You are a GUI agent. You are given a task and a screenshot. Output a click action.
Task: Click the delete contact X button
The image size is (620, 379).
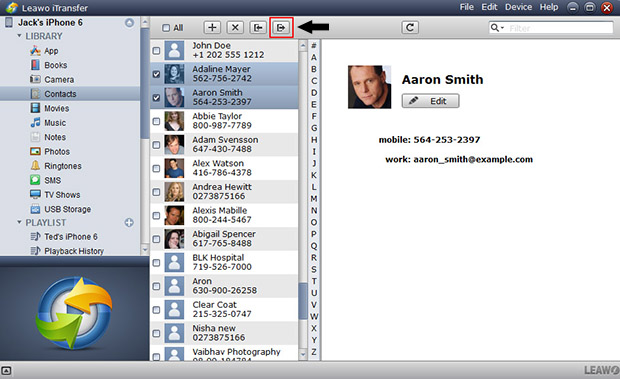[x=235, y=27]
